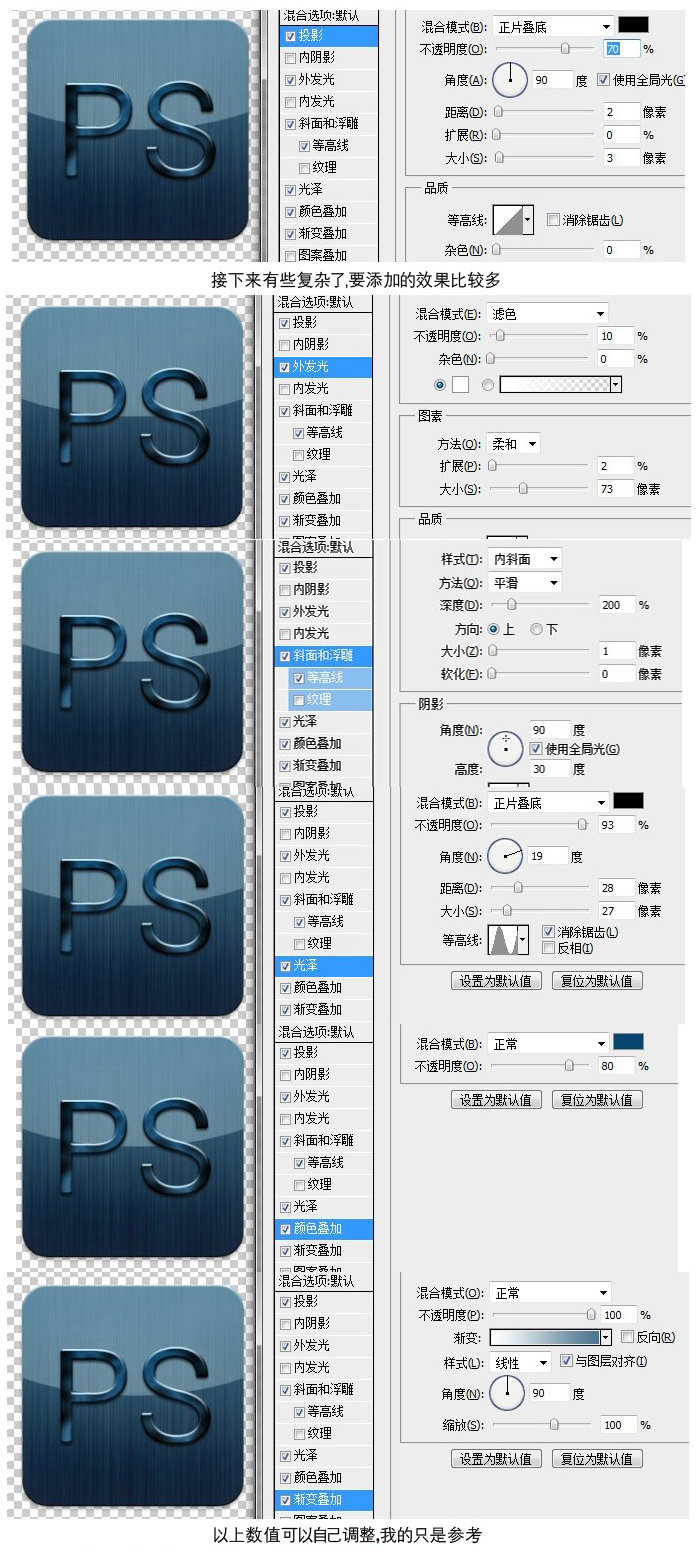The width and height of the screenshot is (700, 1547).
Task: Click the opacity slider set to 80
Action: coord(540,1066)
